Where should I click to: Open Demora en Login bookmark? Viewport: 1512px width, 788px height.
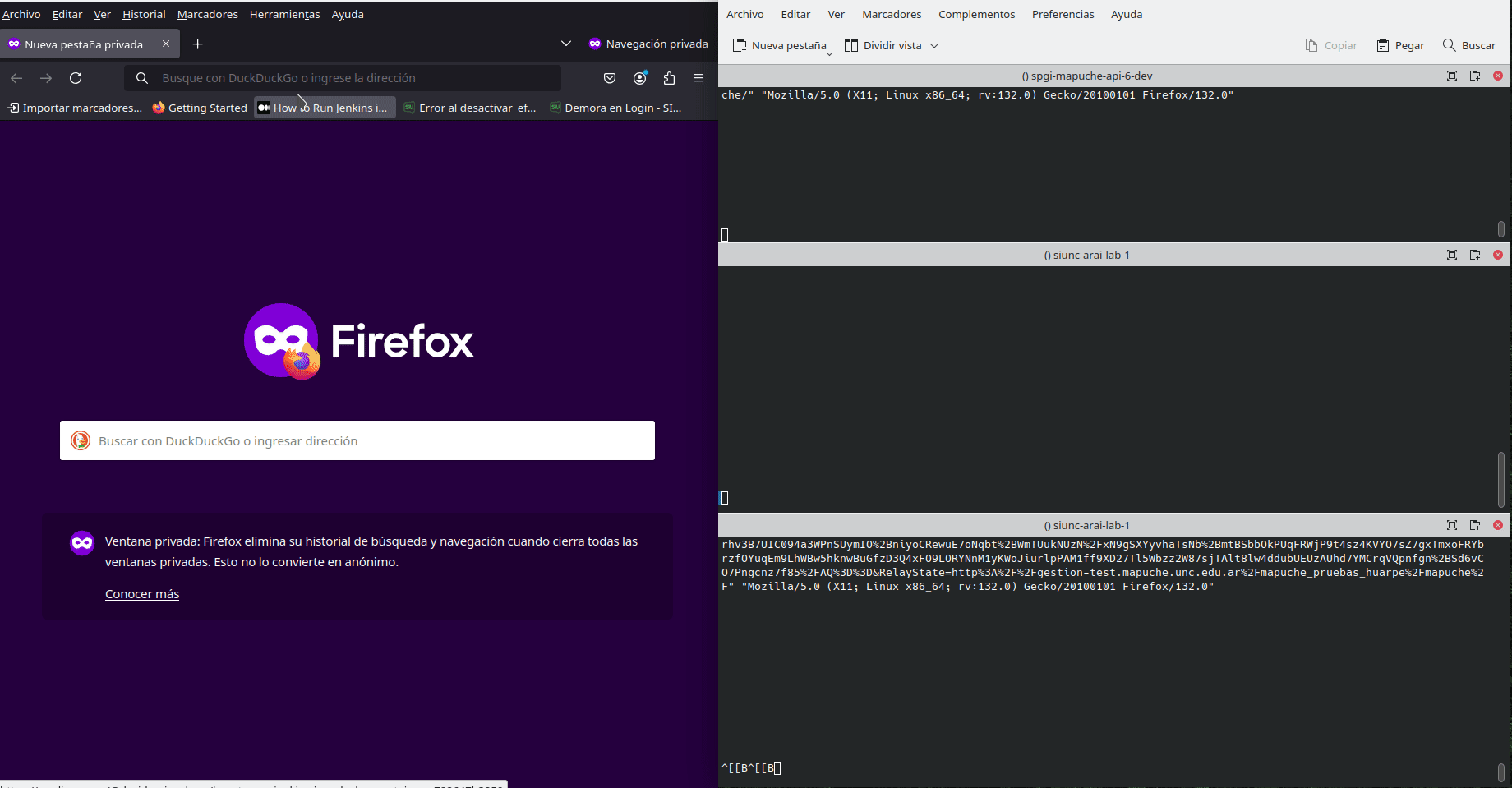click(615, 108)
